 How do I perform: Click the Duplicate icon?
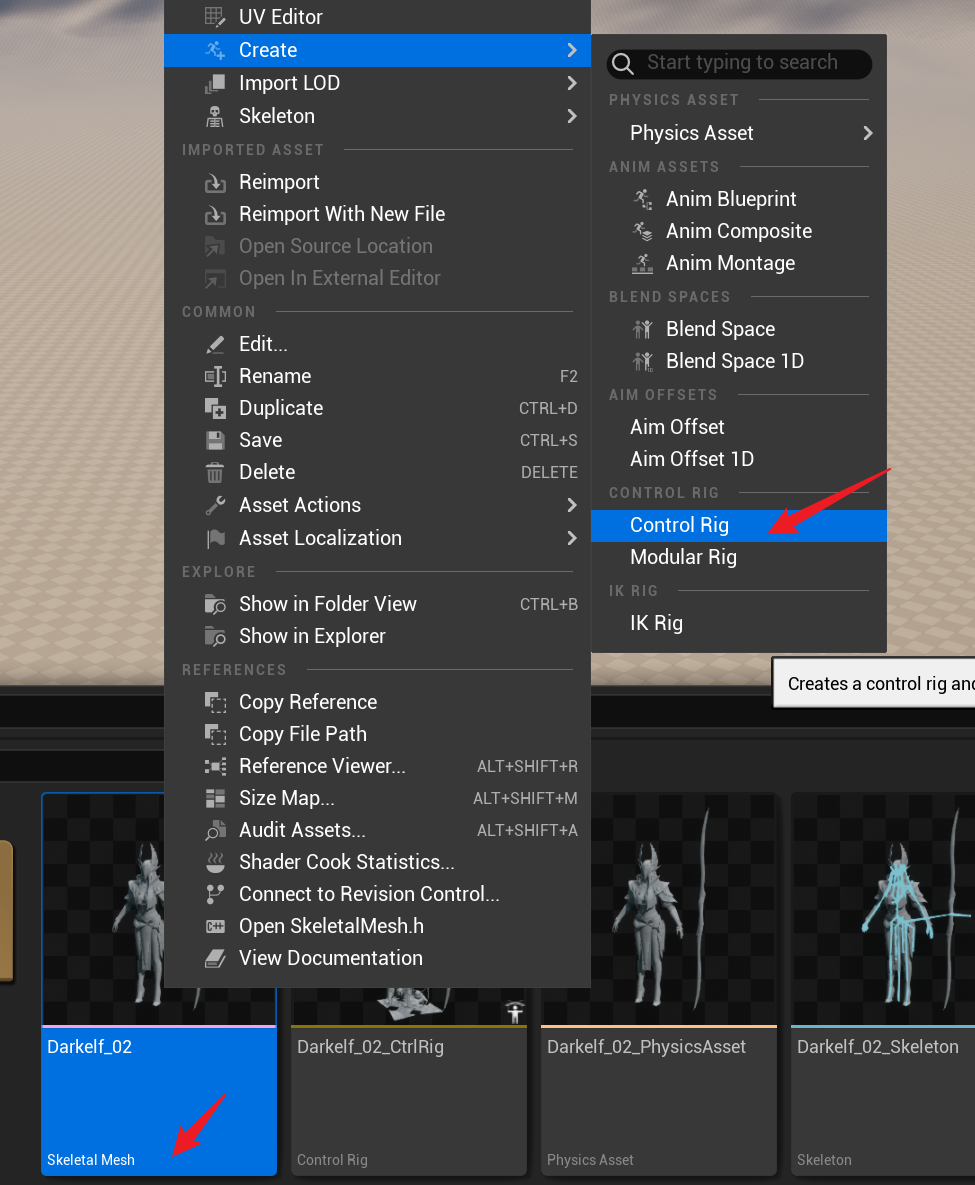pyautogui.click(x=215, y=408)
